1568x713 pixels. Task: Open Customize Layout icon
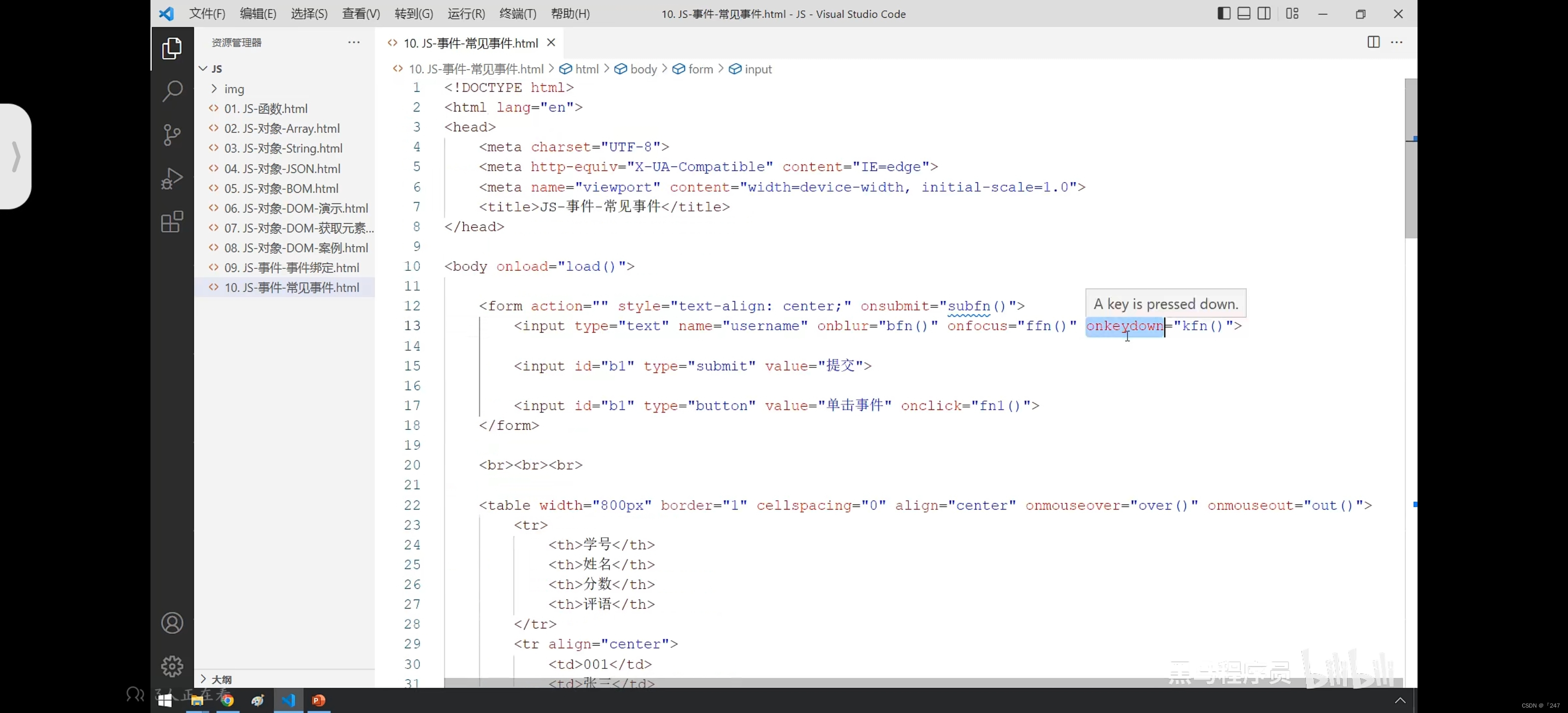[x=1292, y=13]
